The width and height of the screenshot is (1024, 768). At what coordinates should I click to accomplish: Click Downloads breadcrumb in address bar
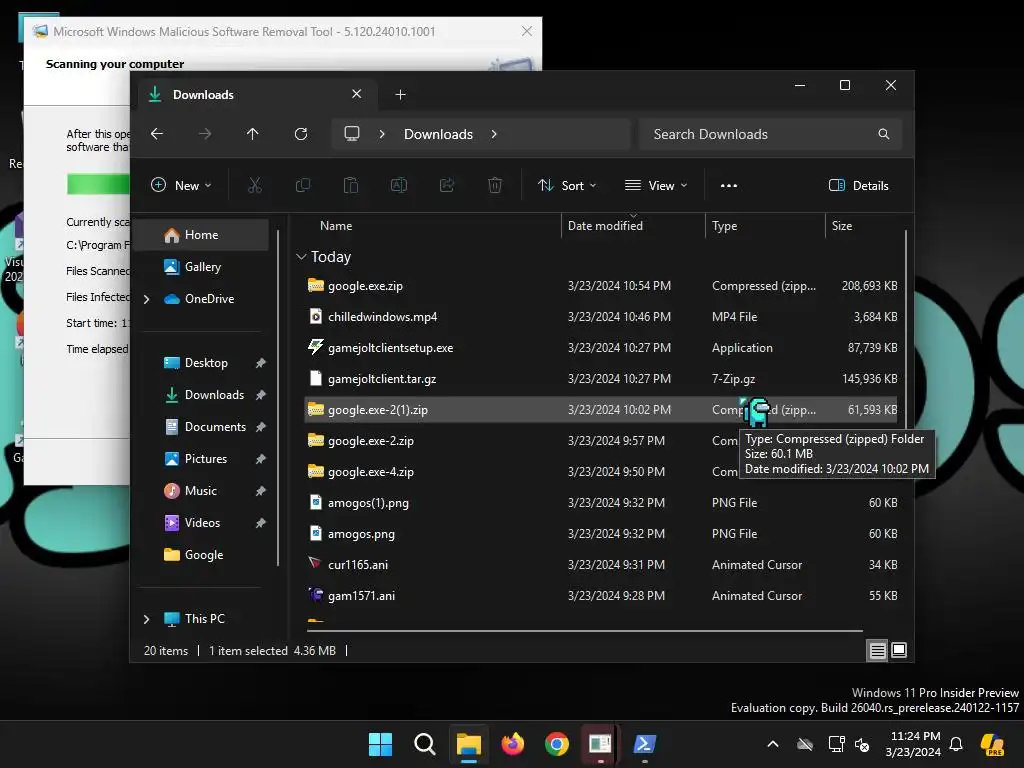click(438, 134)
